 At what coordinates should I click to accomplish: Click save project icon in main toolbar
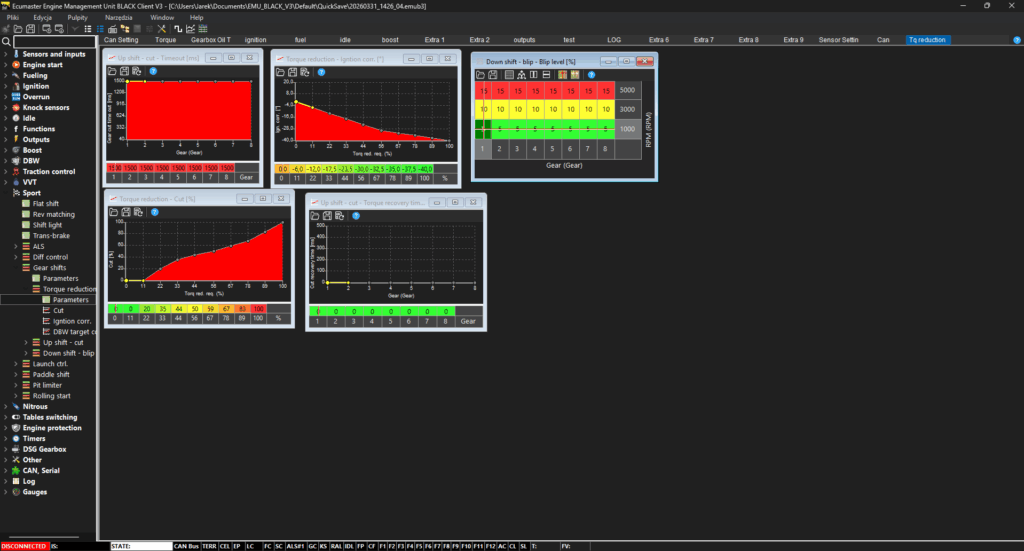click(x=31, y=29)
